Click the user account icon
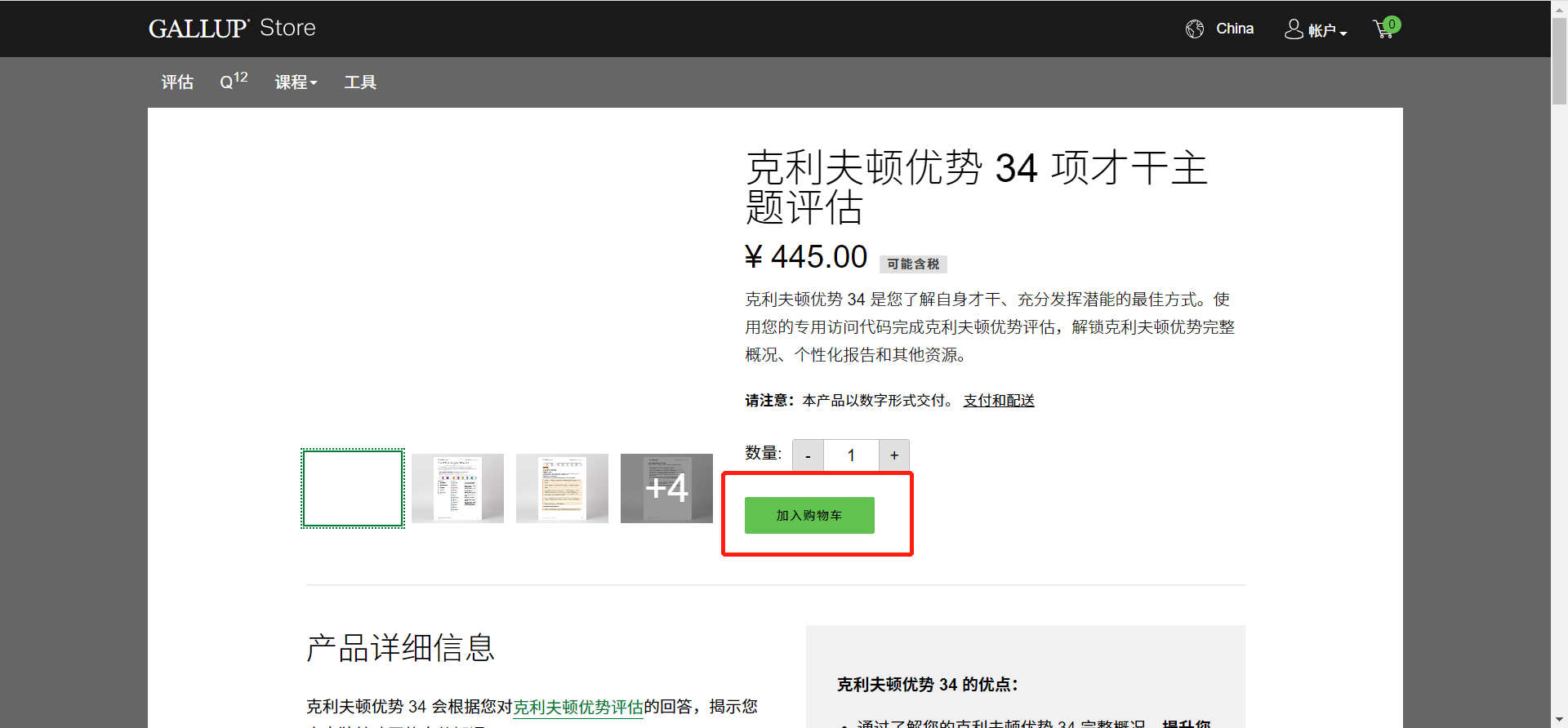 1294,29
